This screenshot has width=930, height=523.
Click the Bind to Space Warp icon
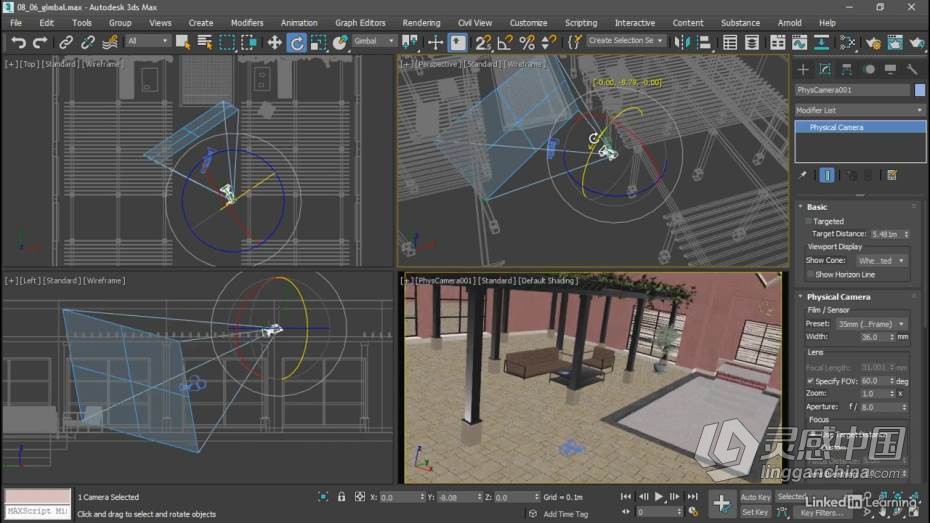[110, 42]
